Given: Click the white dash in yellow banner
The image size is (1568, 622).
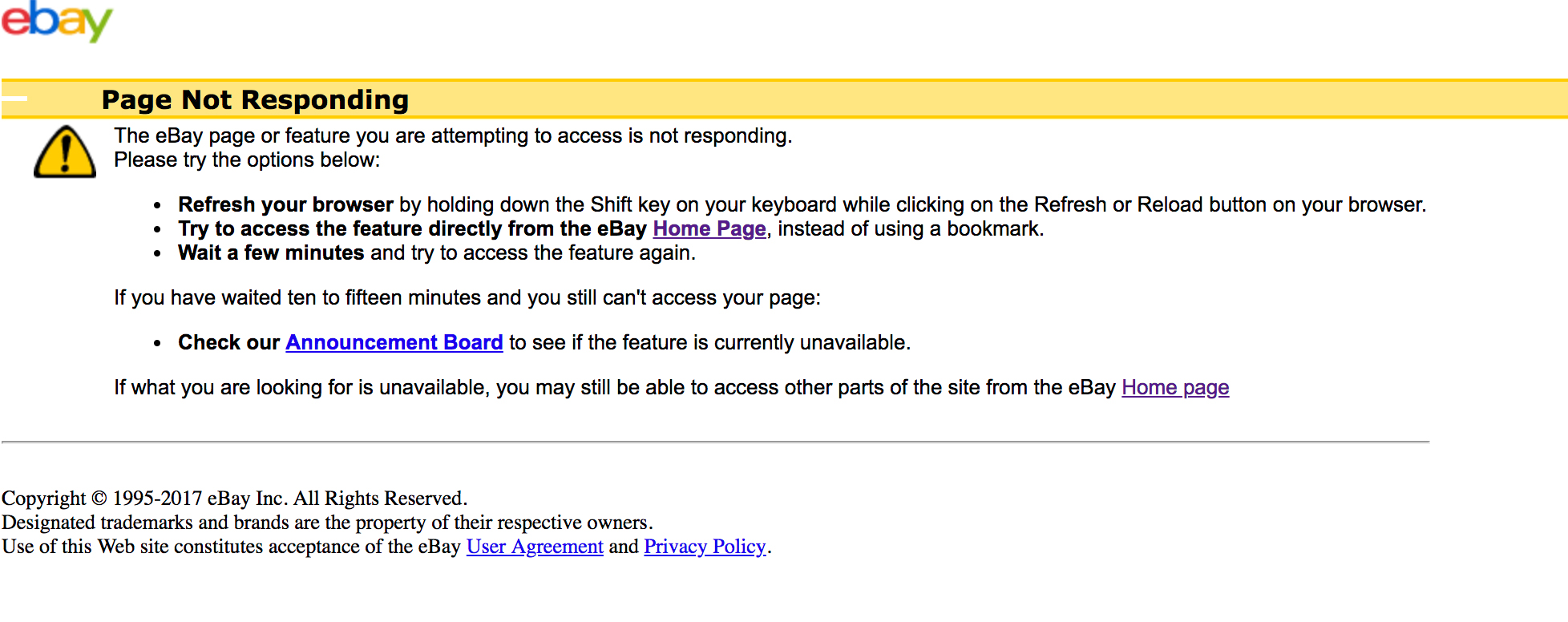Looking at the screenshot, I should 14,99.
